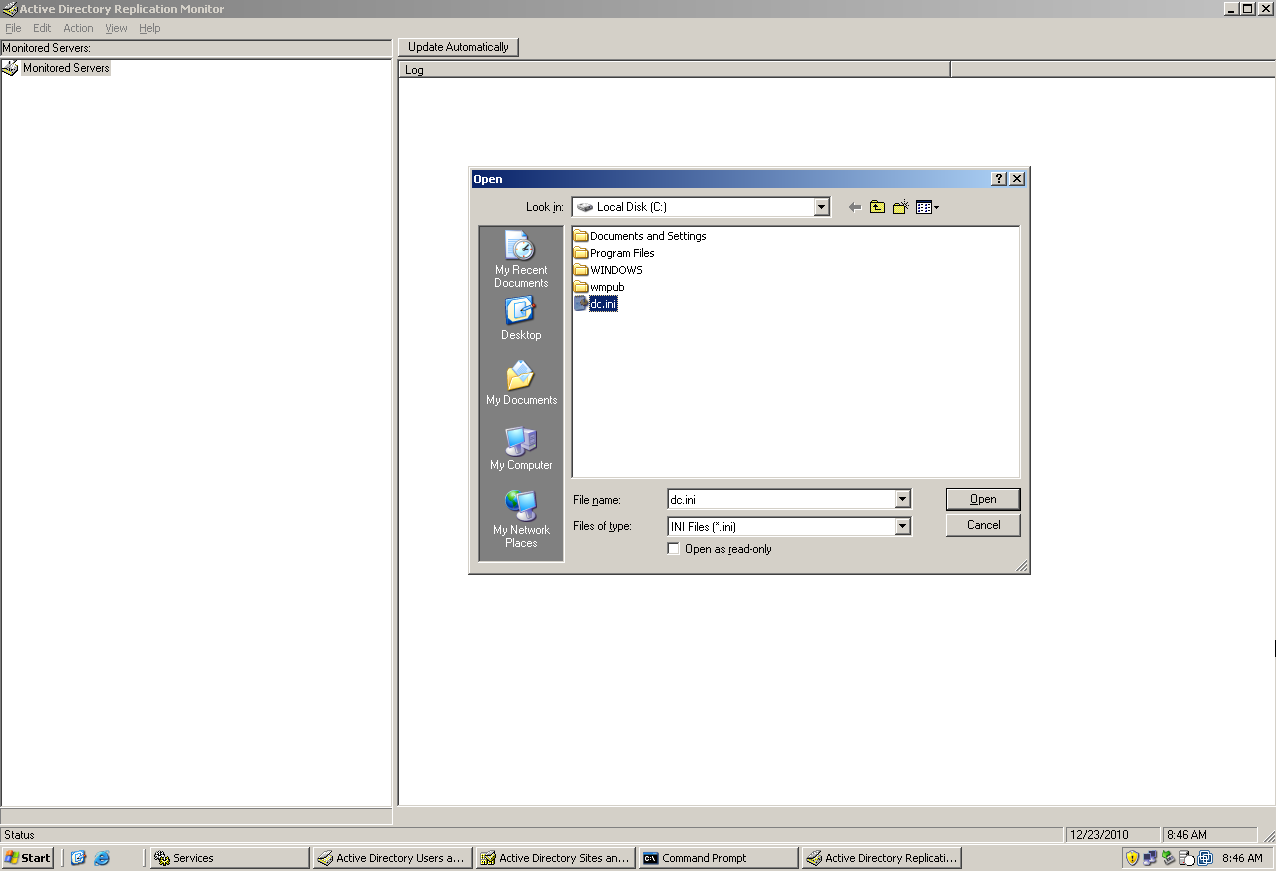Click the Update Automatically toggle button
This screenshot has height=871, width=1276.
tap(457, 46)
